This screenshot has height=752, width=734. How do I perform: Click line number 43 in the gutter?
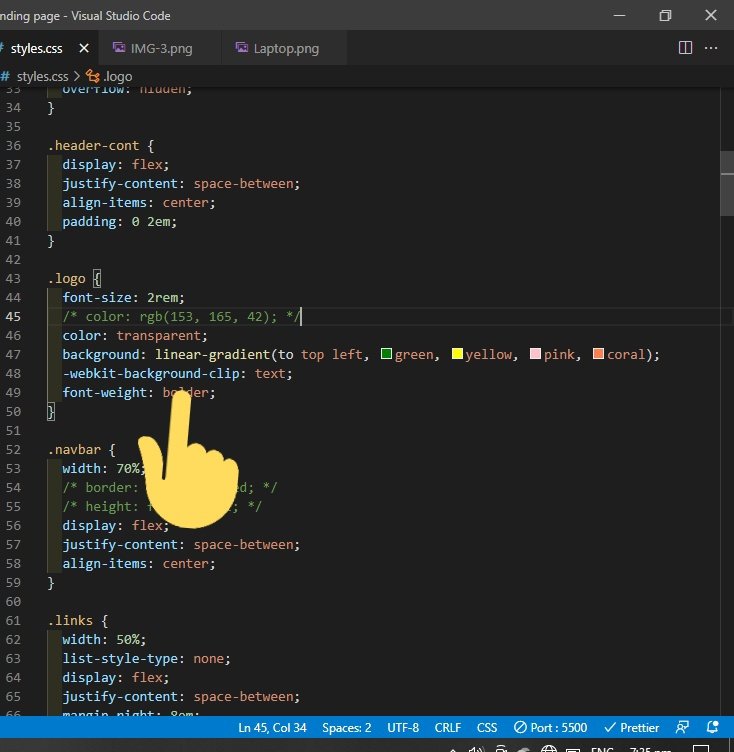pos(13,279)
